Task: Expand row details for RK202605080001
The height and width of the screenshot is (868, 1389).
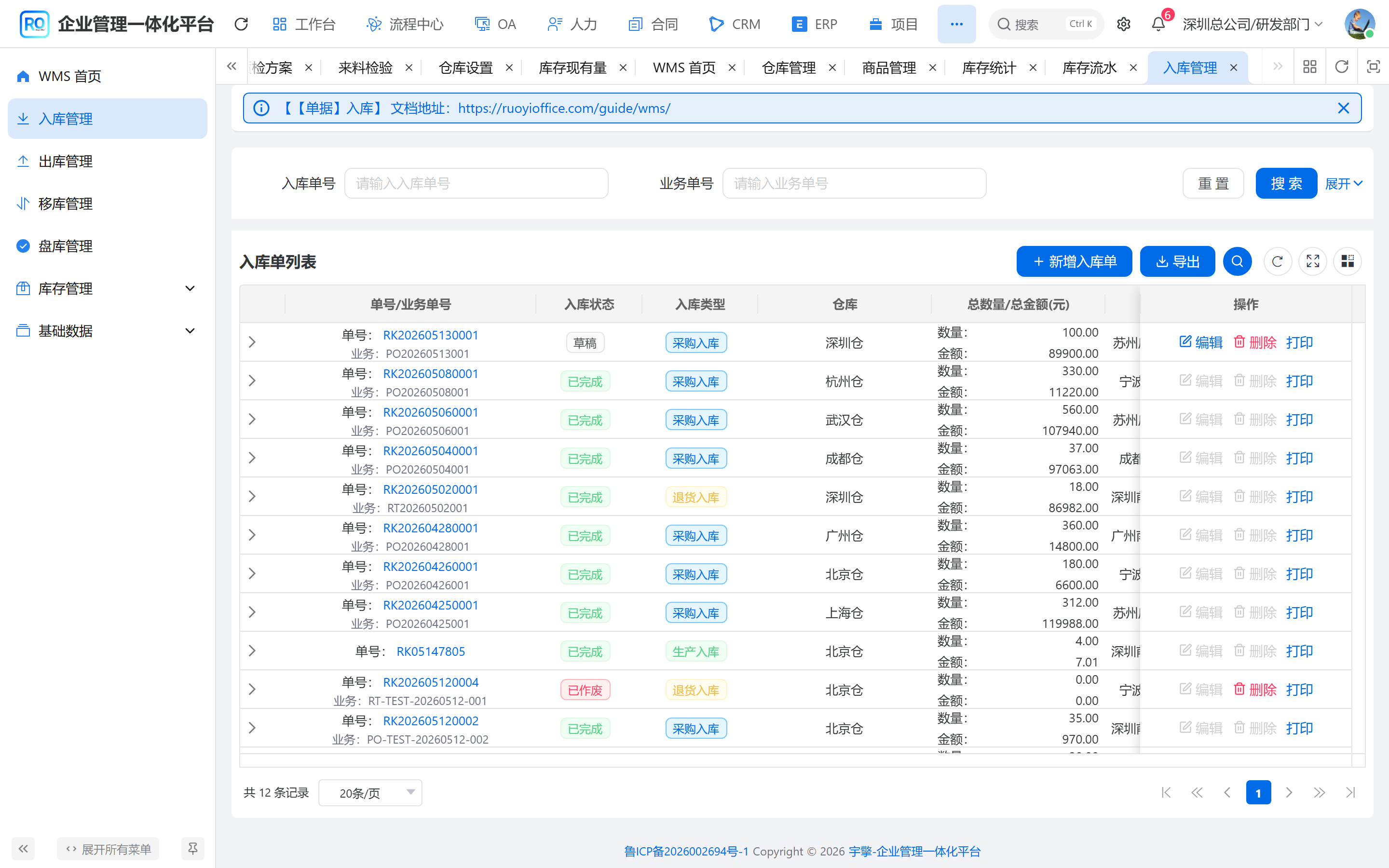Action: (252, 380)
